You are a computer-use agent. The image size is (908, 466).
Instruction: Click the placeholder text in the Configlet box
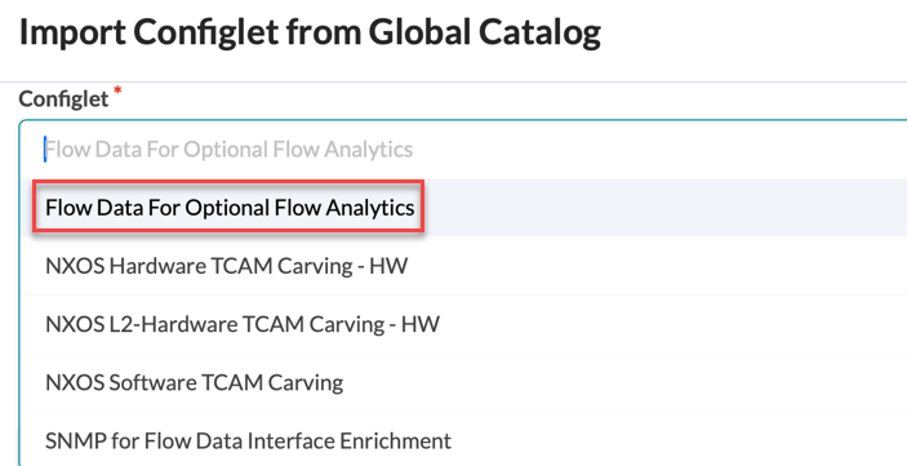pyautogui.click(x=229, y=150)
